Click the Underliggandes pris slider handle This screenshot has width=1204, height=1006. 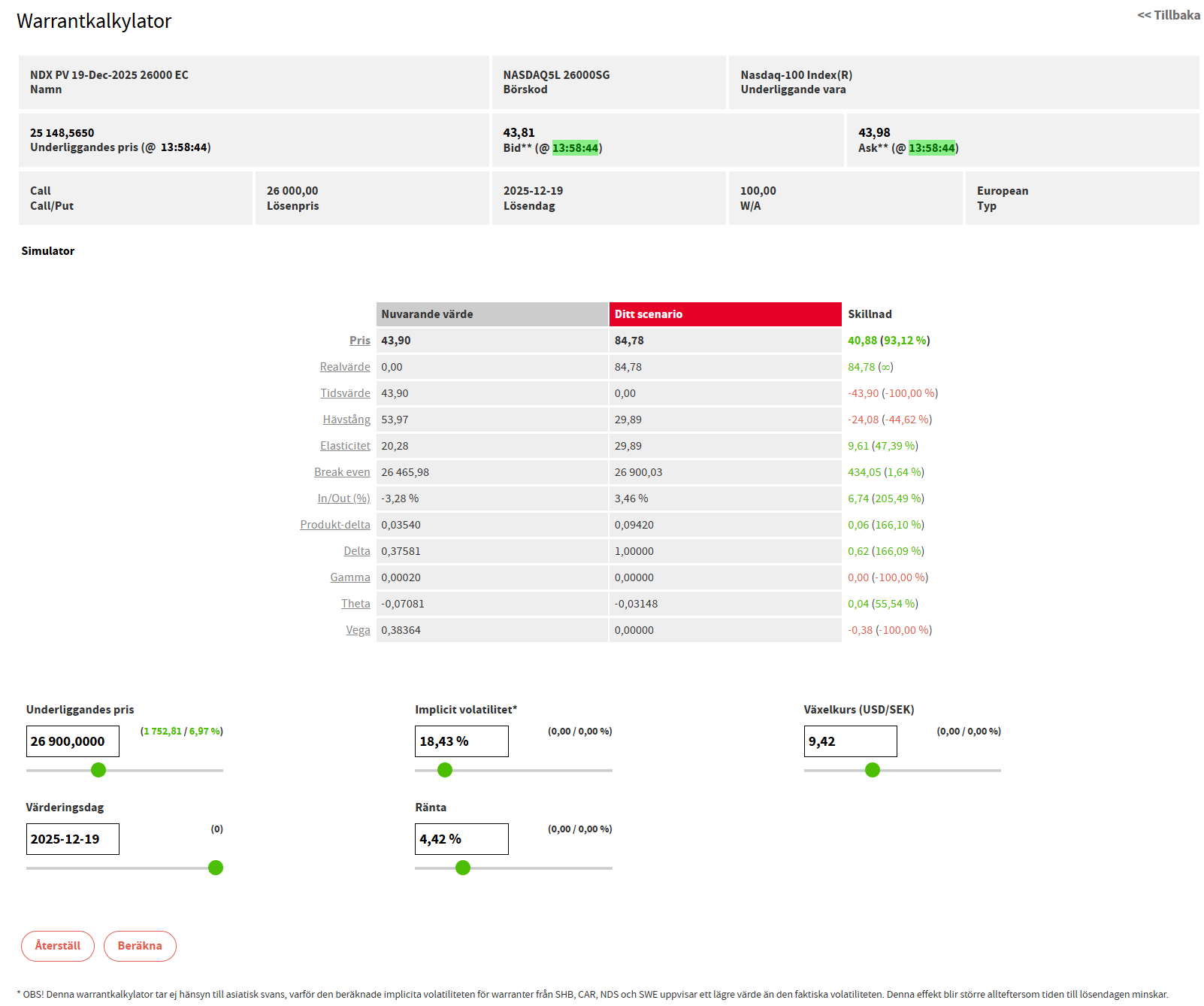pyautogui.click(x=98, y=770)
